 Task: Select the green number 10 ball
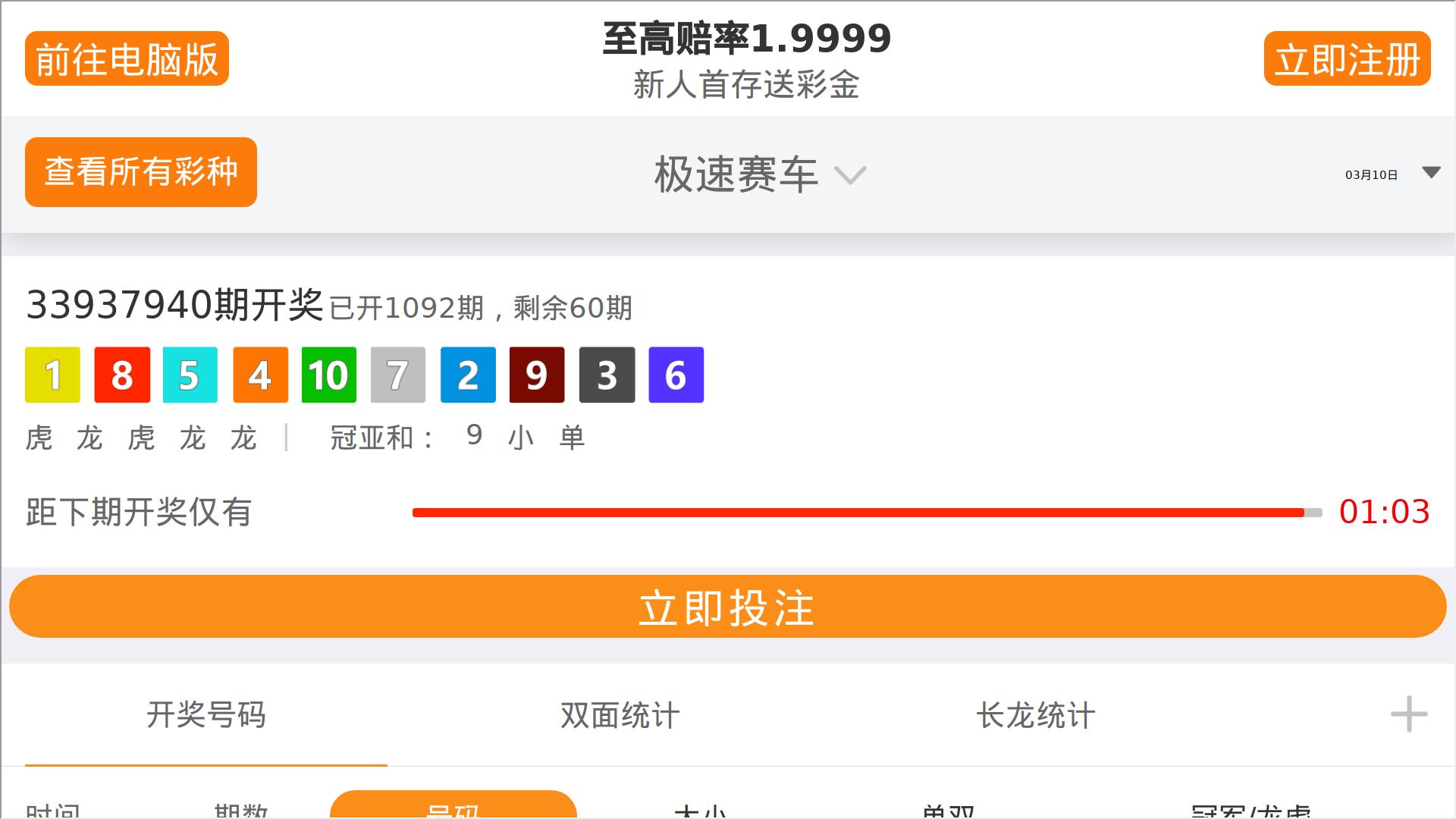[x=329, y=375]
